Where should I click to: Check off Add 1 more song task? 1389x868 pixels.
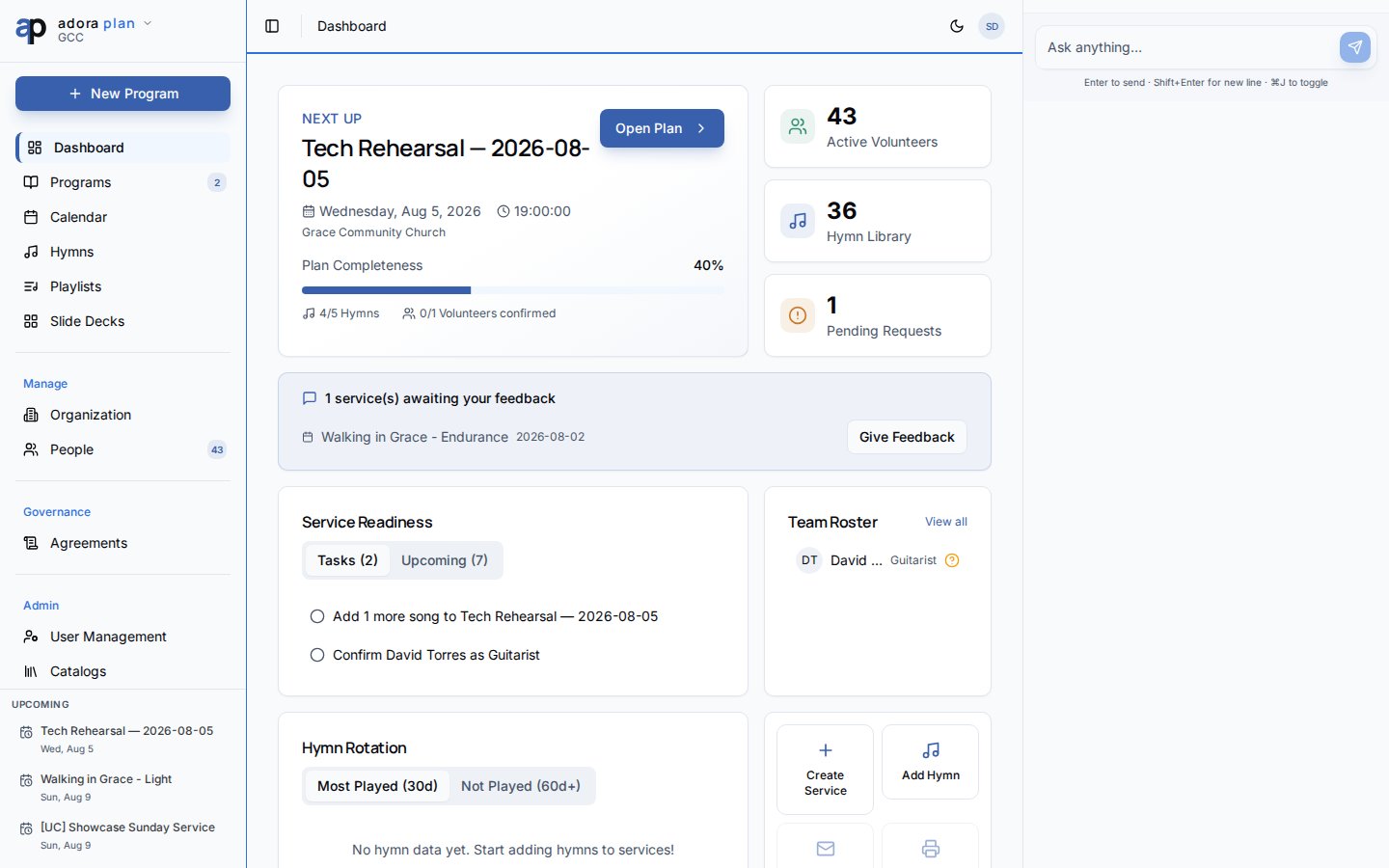(317, 616)
